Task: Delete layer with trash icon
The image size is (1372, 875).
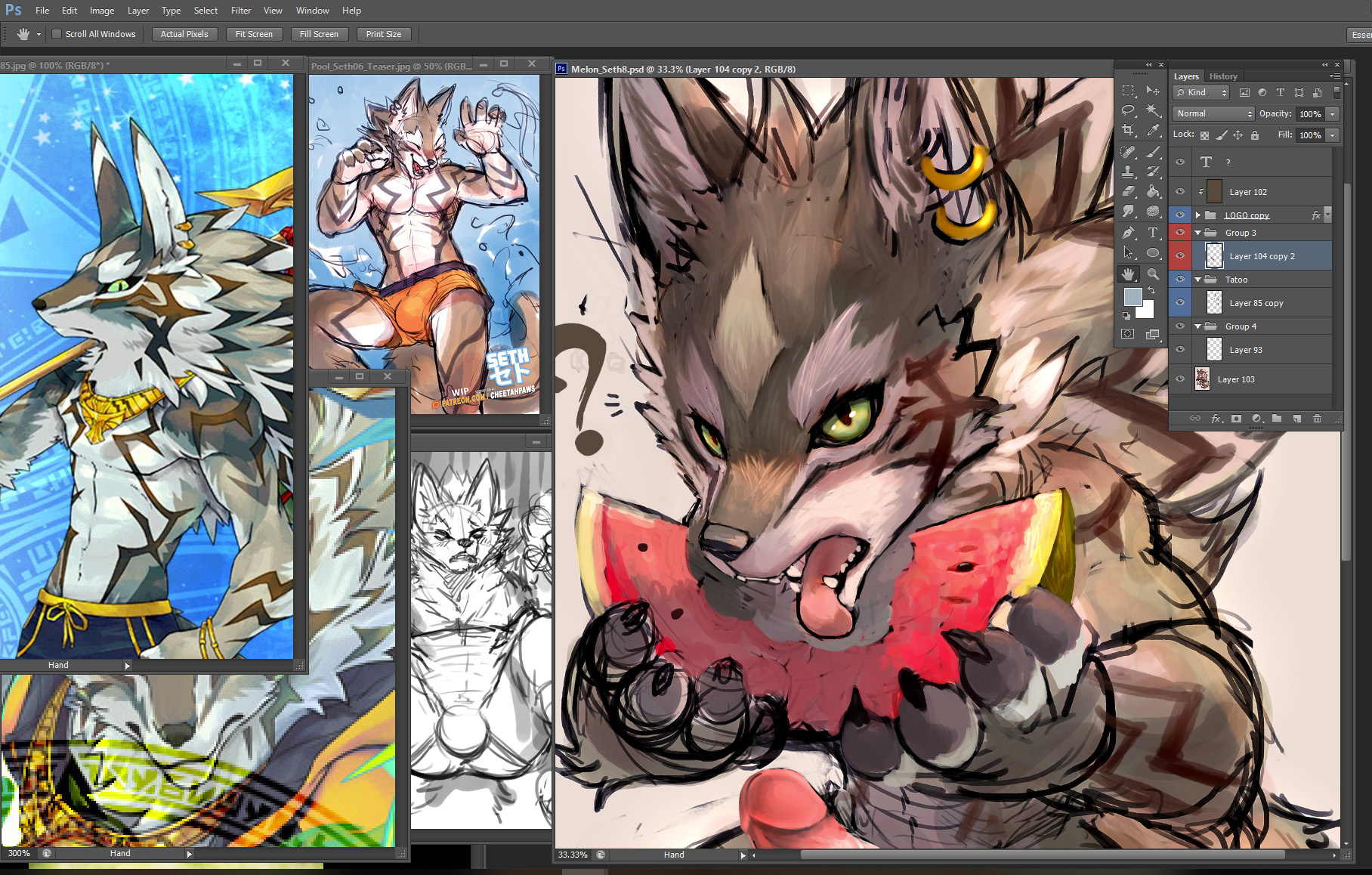Action: tap(1318, 419)
